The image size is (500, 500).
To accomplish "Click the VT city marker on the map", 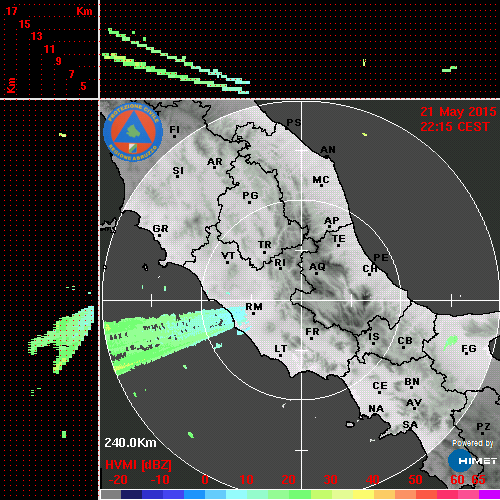I will point(228,257).
